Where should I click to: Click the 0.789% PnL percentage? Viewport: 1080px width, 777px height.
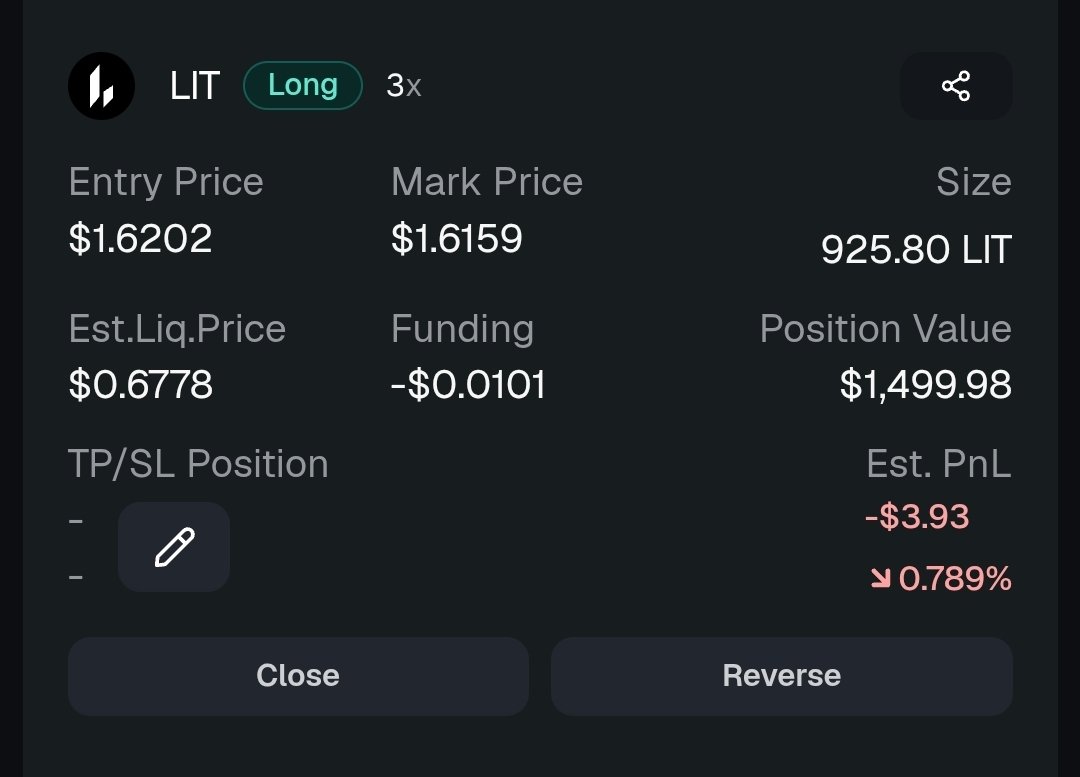[955, 578]
